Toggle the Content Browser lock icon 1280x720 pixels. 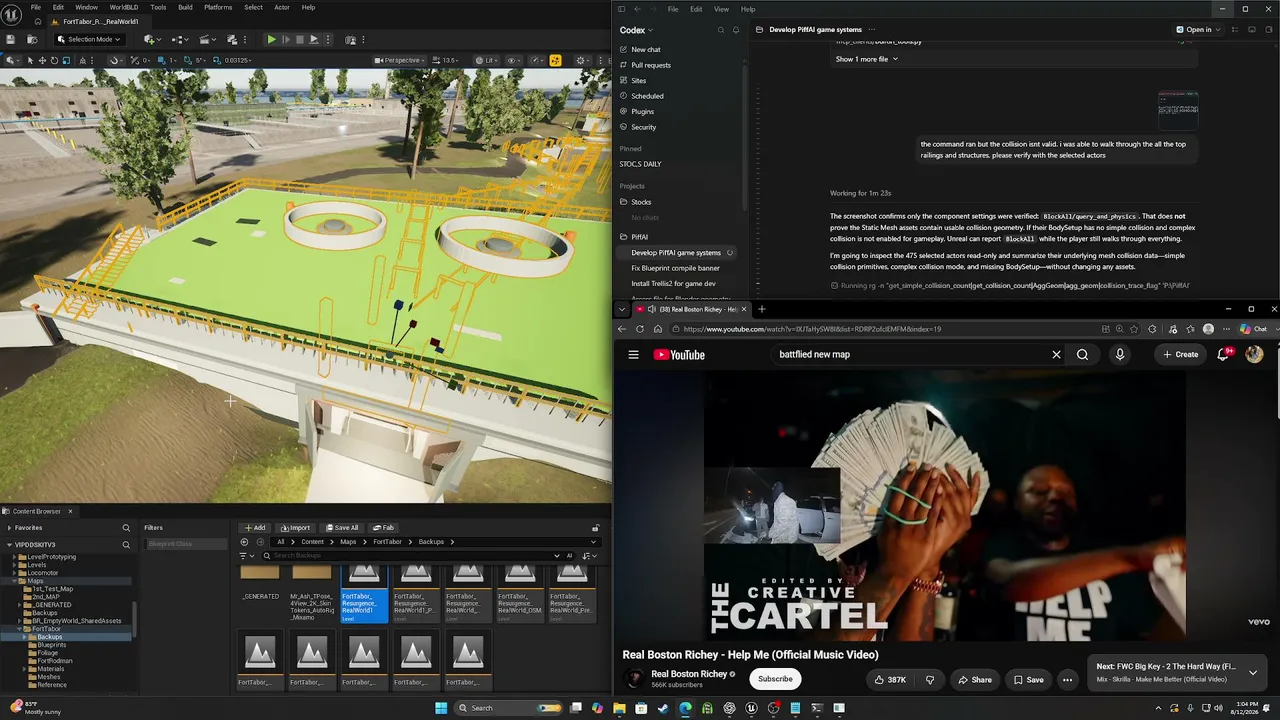(595, 528)
